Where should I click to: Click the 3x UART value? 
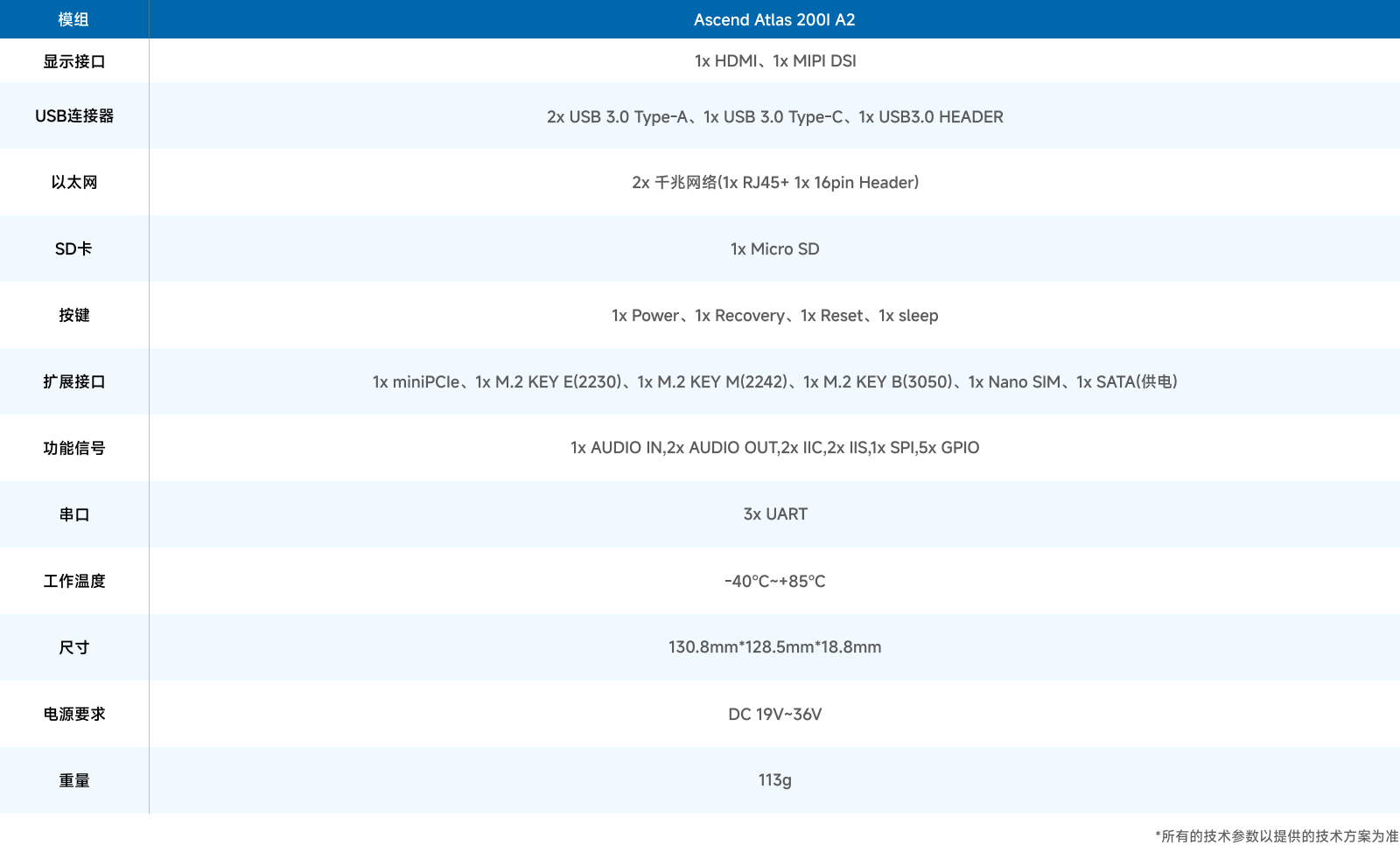(774, 514)
